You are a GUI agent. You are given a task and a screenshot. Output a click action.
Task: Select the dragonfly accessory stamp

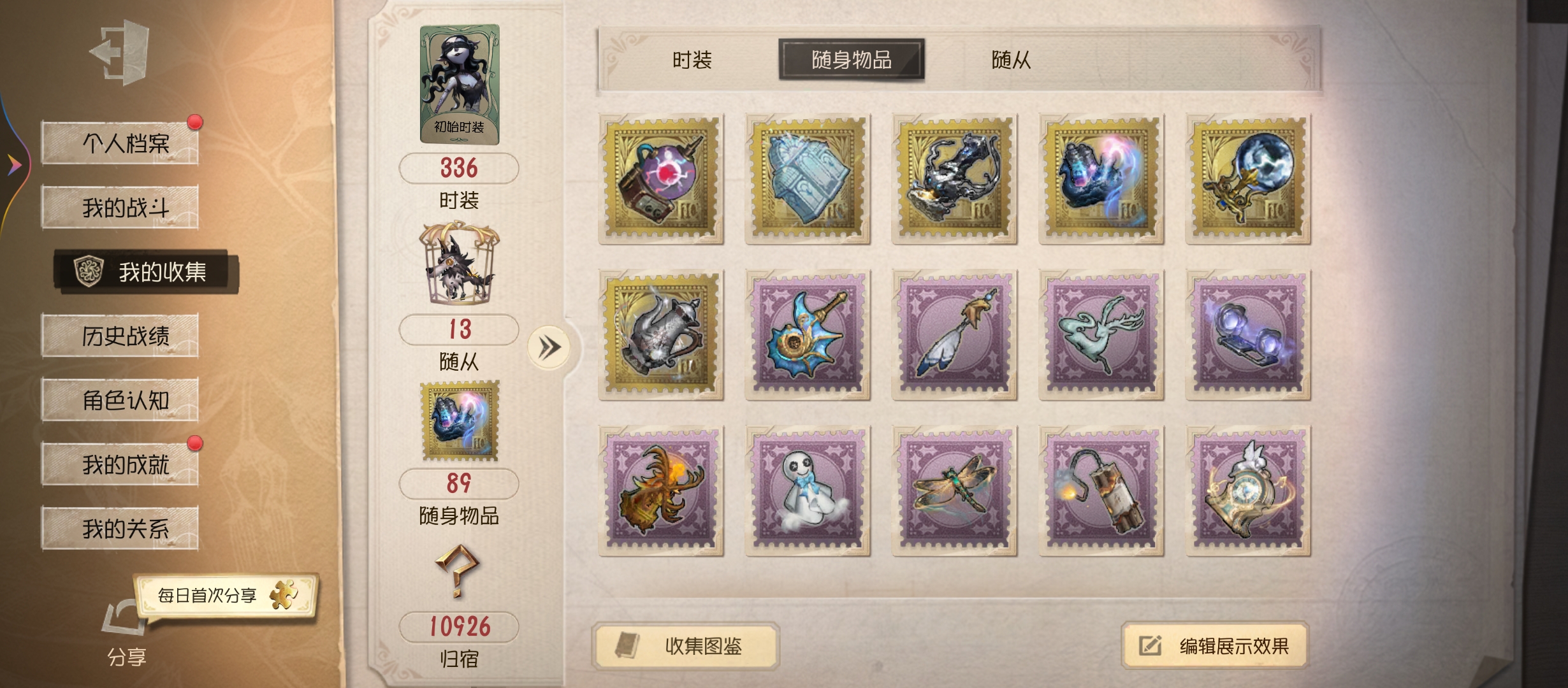click(954, 491)
